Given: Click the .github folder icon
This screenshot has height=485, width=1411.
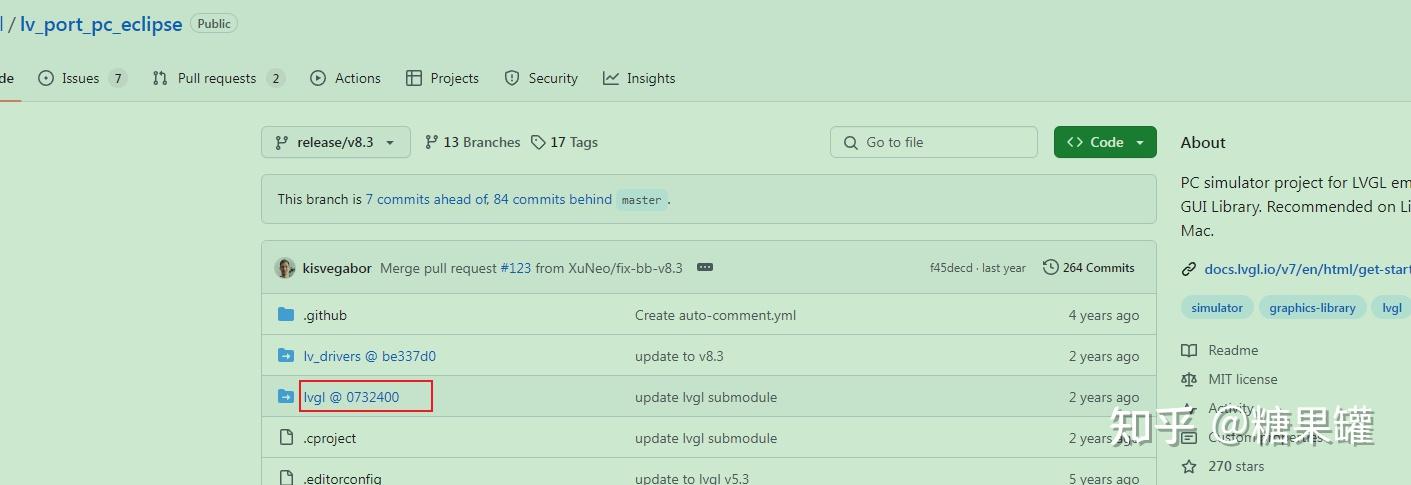Looking at the screenshot, I should coord(286,315).
